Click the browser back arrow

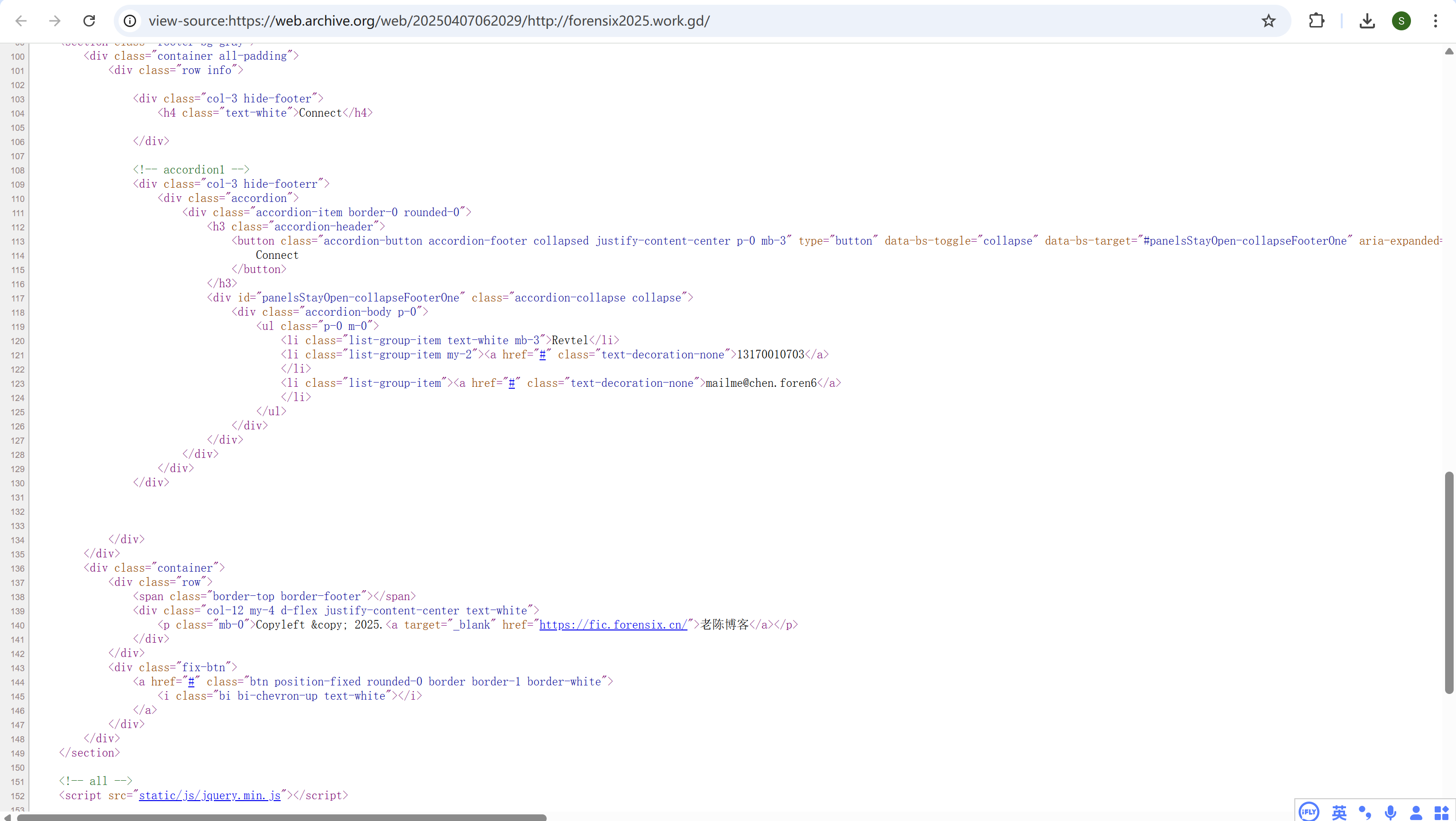point(21,21)
